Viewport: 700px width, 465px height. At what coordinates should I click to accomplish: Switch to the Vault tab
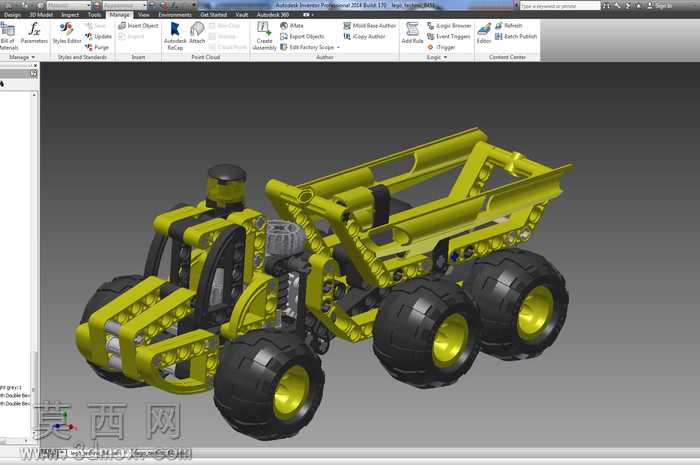tap(242, 15)
